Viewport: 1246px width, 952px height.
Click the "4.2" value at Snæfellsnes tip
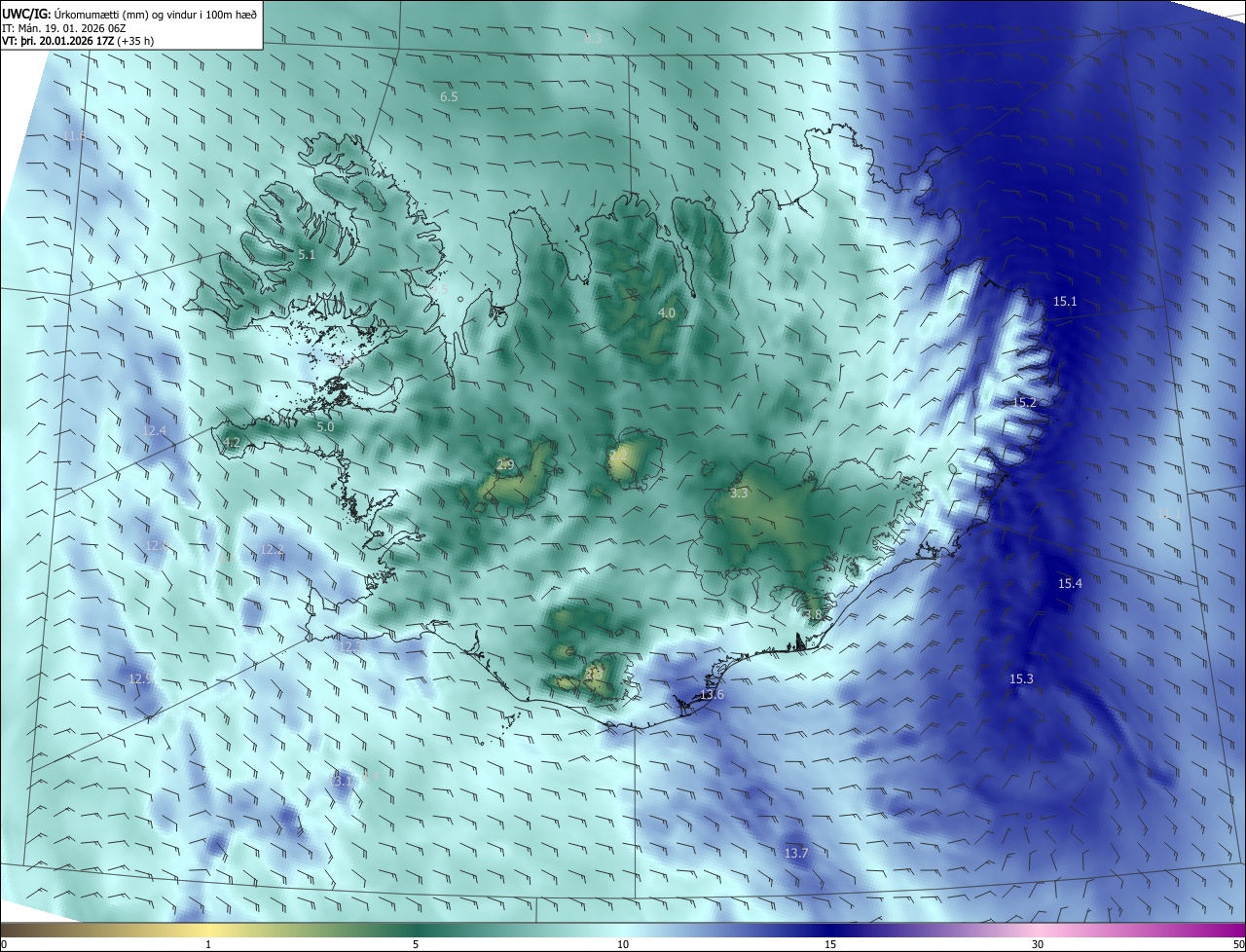click(232, 443)
